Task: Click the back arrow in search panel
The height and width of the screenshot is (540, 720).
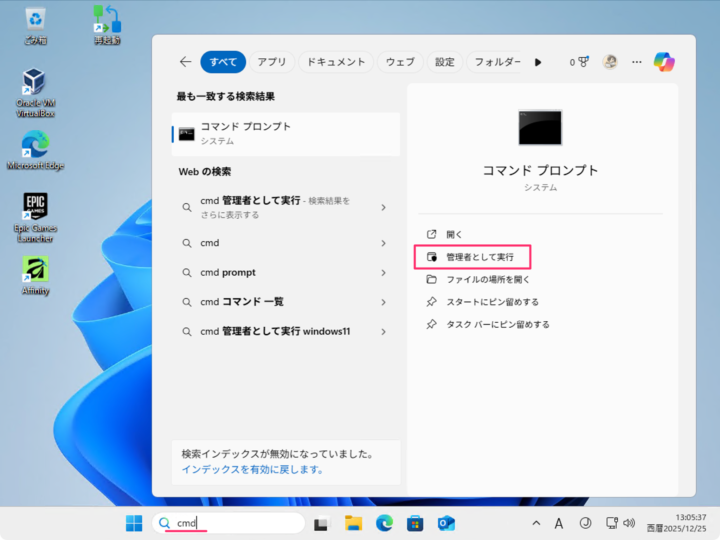Action: pyautogui.click(x=185, y=62)
